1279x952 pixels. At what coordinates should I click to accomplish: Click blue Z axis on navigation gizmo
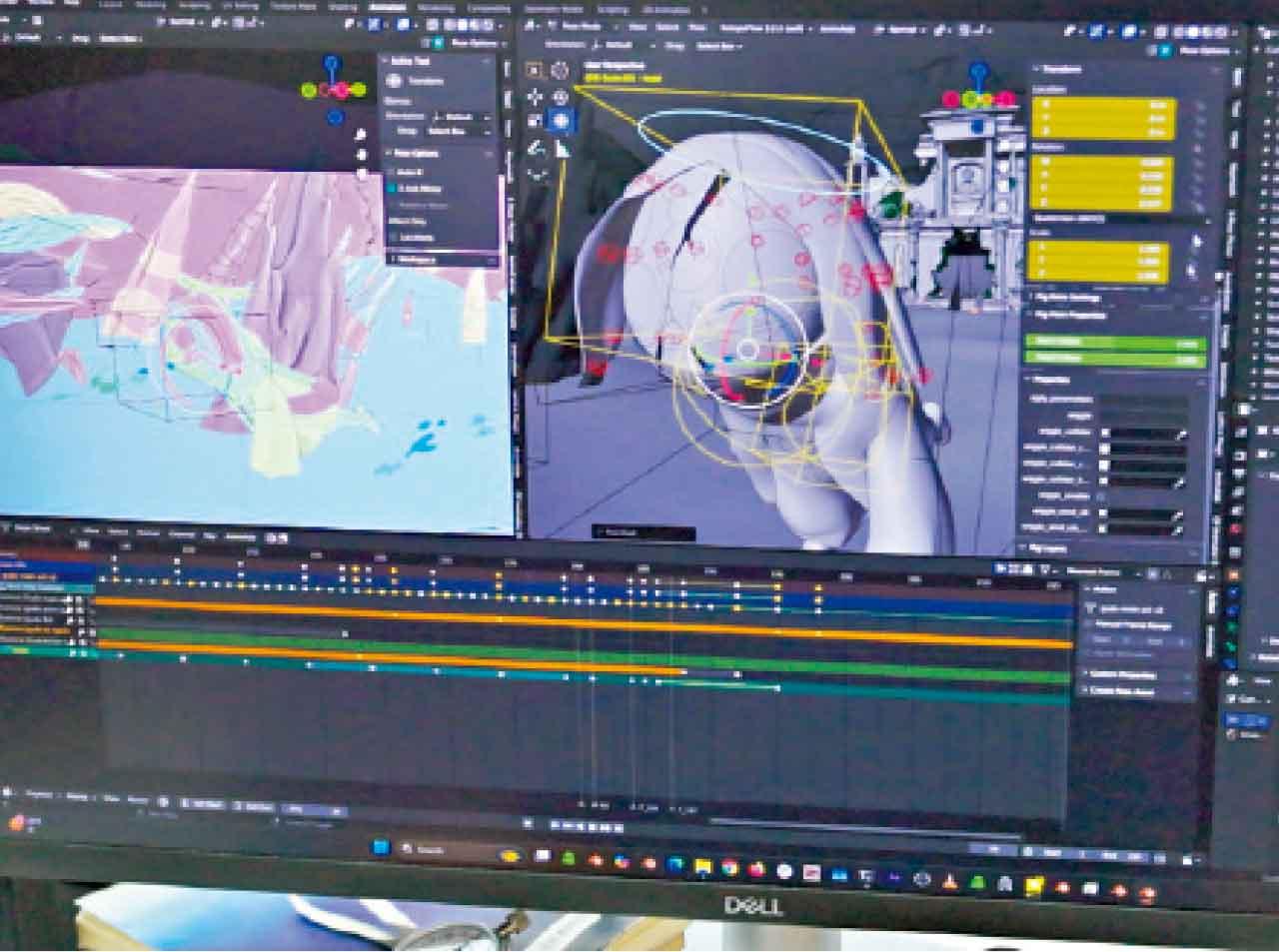[x=979, y=70]
